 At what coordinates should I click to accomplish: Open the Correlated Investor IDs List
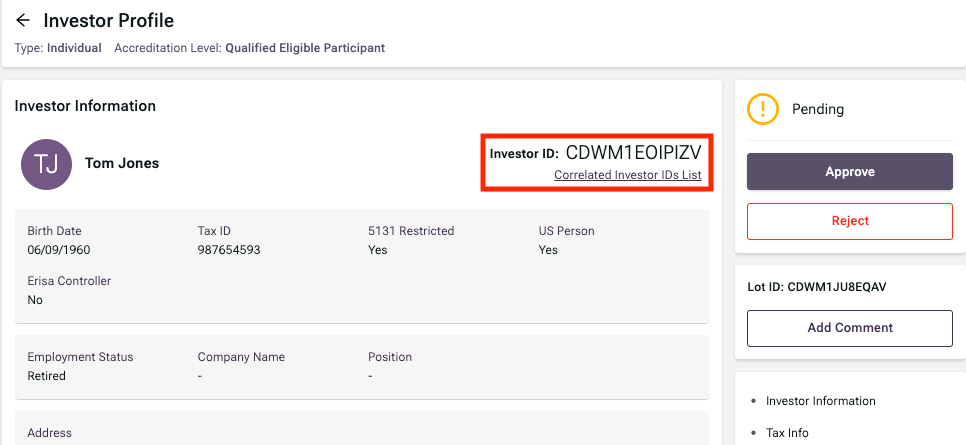click(x=627, y=175)
